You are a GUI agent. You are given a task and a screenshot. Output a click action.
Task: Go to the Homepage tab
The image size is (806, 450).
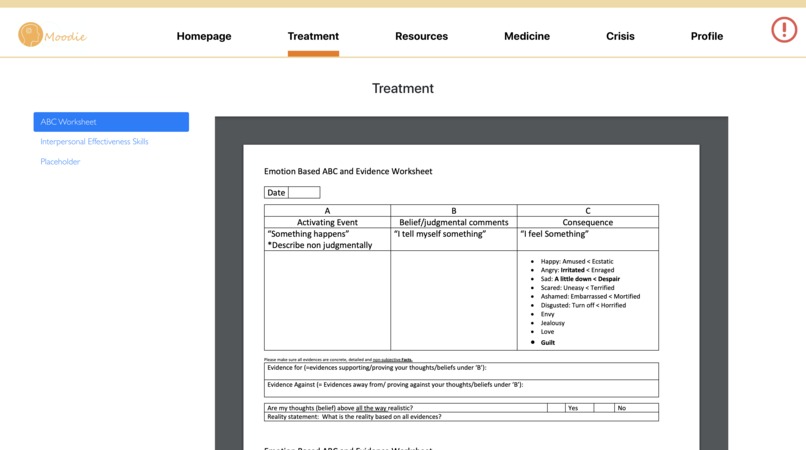coord(204,36)
